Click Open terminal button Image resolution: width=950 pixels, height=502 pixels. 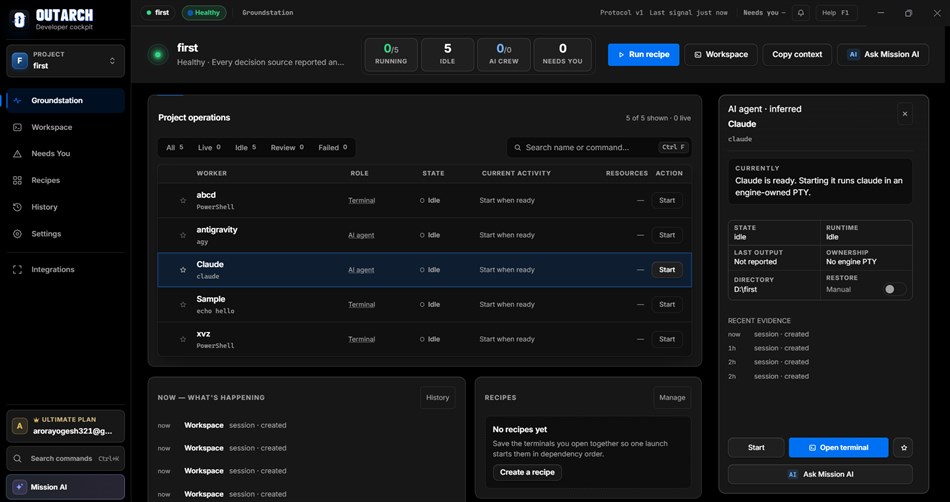point(839,448)
